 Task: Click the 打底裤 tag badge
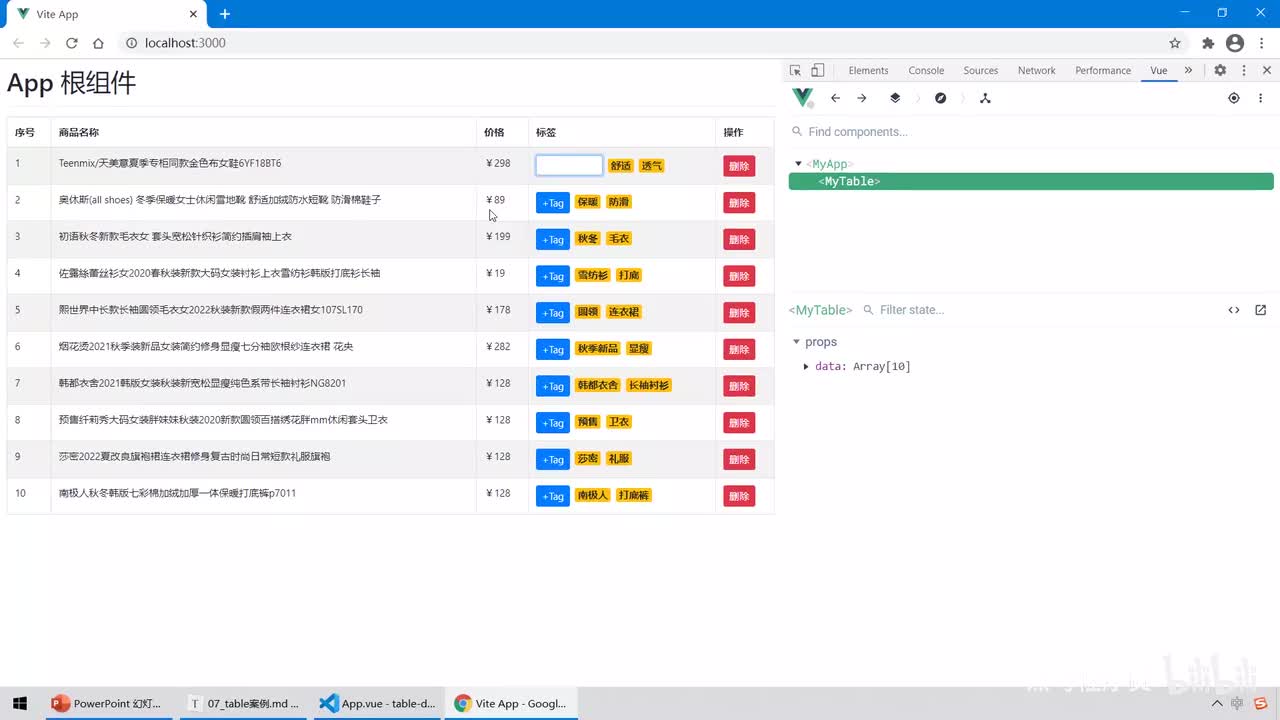tap(634, 495)
